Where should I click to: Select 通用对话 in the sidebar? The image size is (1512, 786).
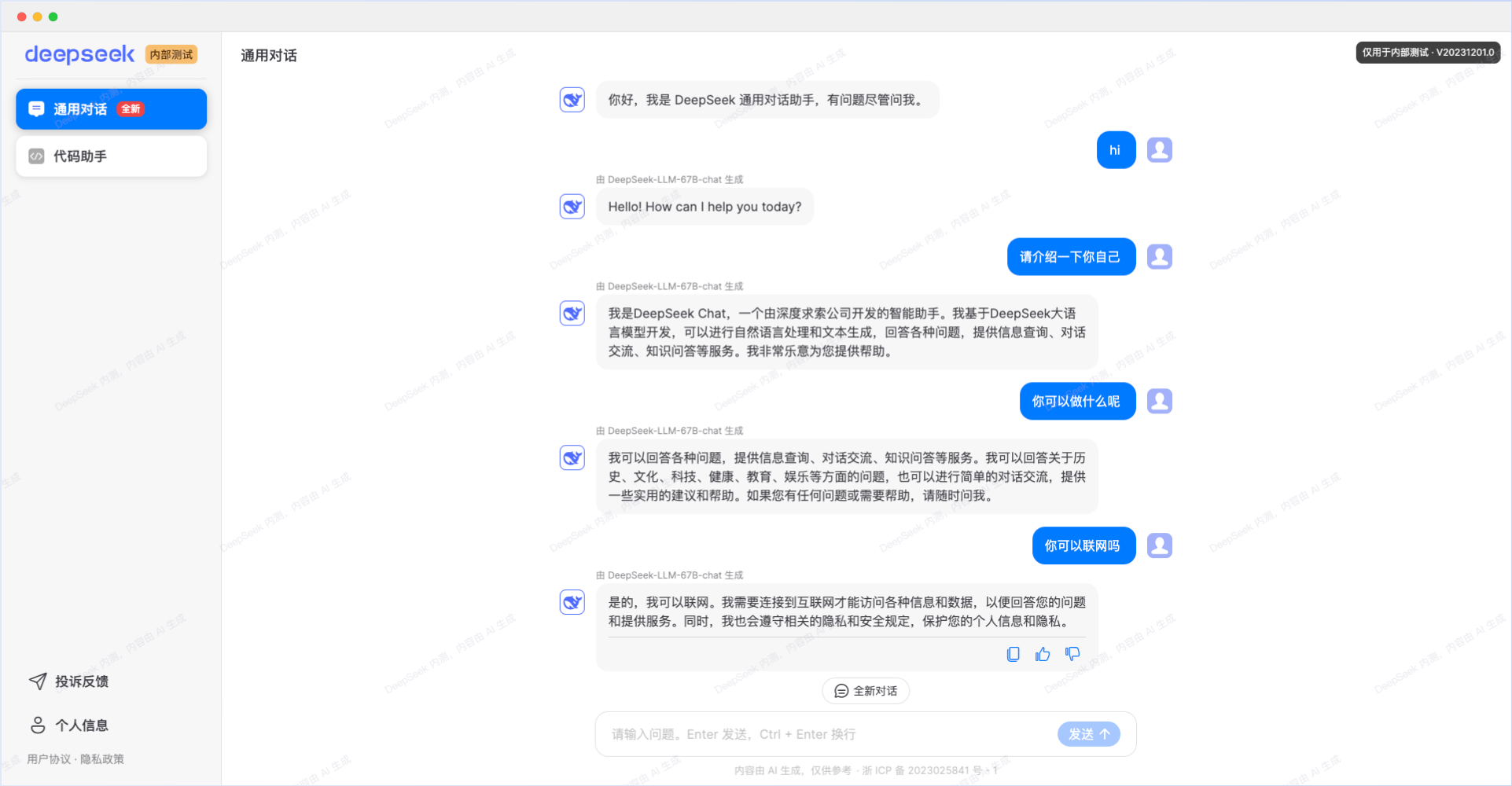pyautogui.click(x=79, y=108)
